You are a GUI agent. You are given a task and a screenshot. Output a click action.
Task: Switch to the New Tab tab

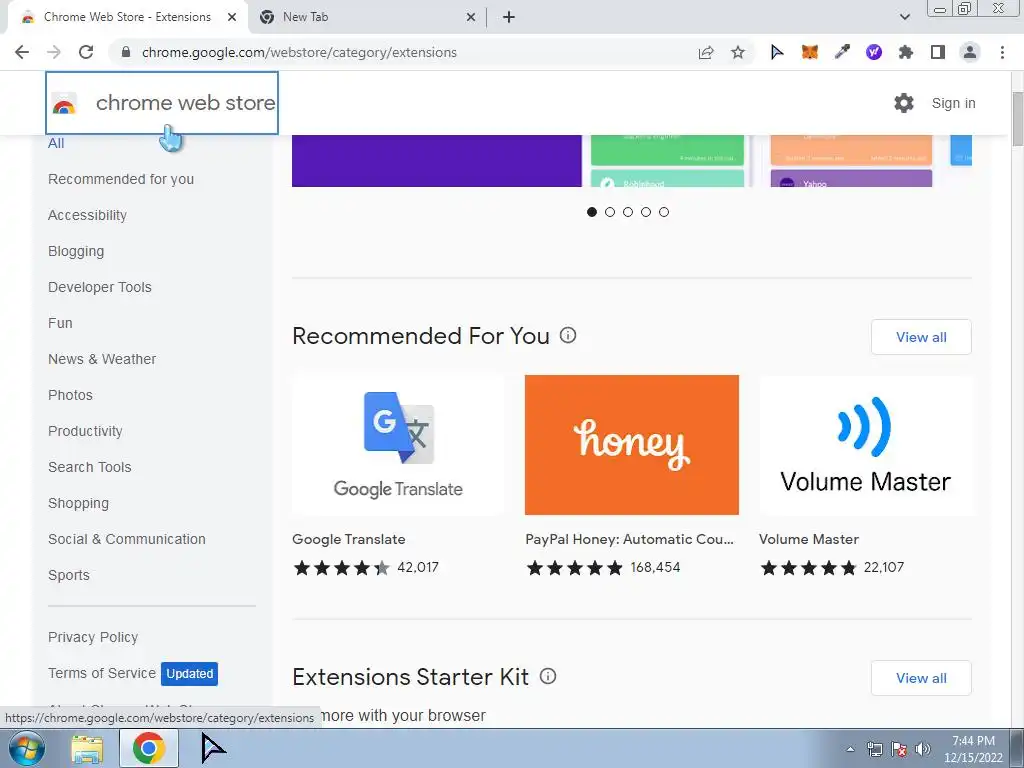368,17
